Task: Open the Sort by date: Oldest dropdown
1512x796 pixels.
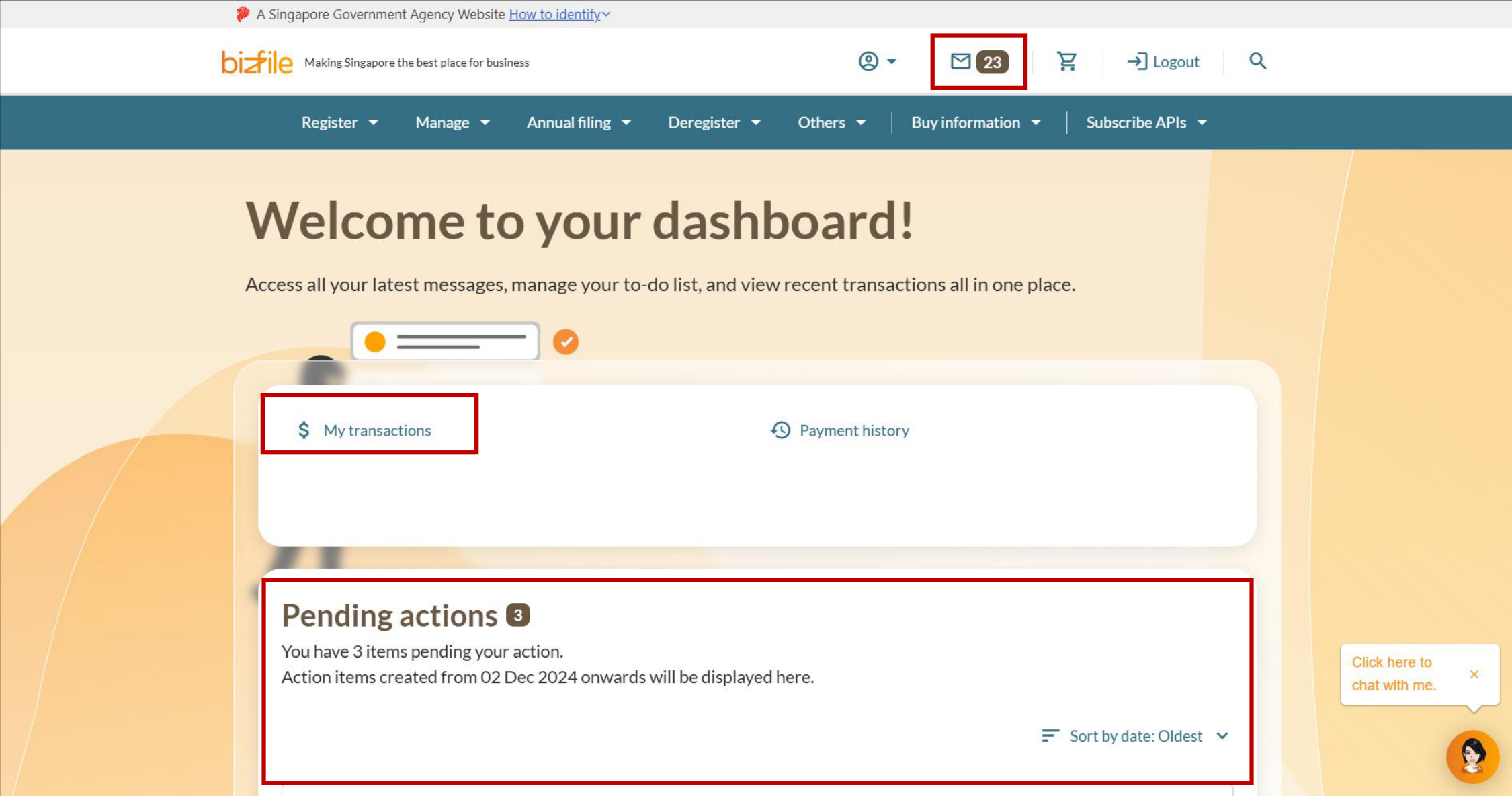Action: [x=1136, y=736]
